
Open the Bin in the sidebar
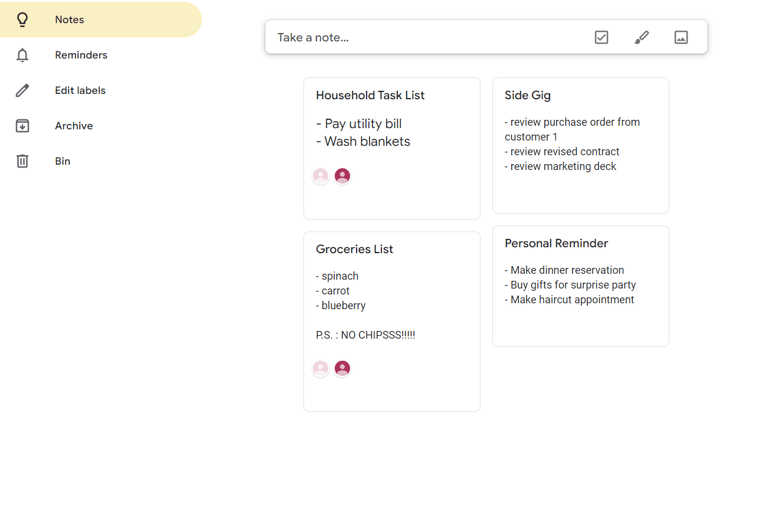click(63, 161)
